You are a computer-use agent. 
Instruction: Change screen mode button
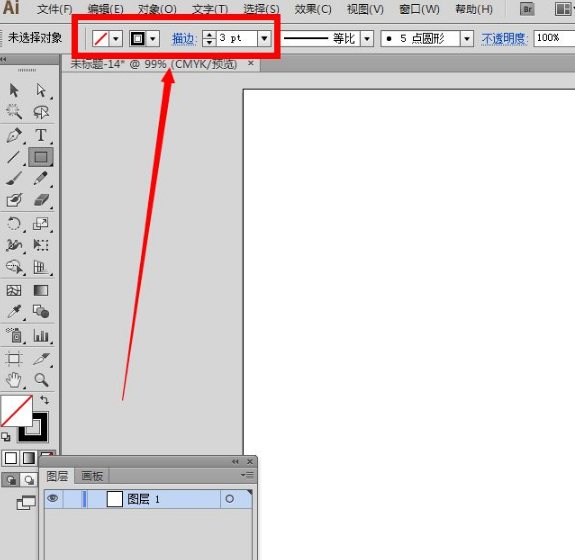26,502
